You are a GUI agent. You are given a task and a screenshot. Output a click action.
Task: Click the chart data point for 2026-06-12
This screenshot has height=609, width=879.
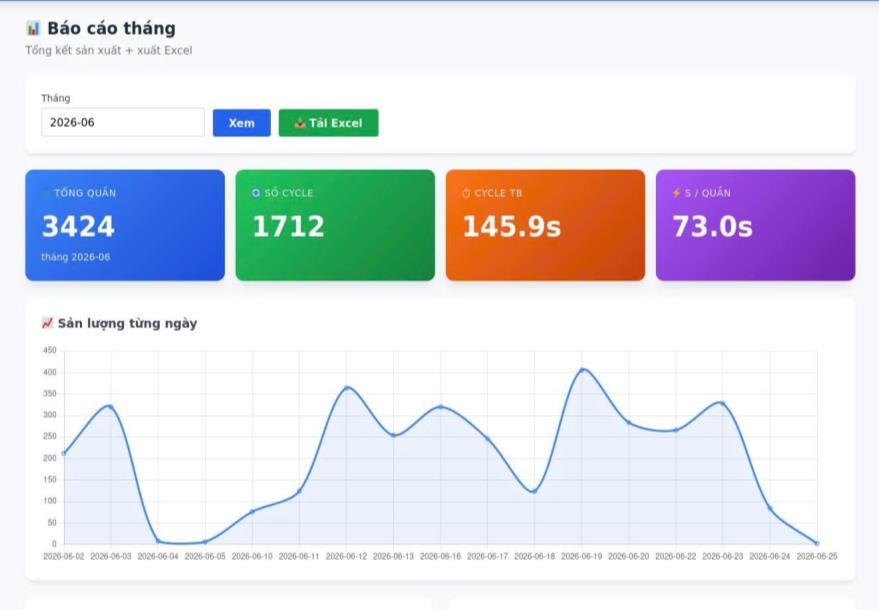coord(346,387)
